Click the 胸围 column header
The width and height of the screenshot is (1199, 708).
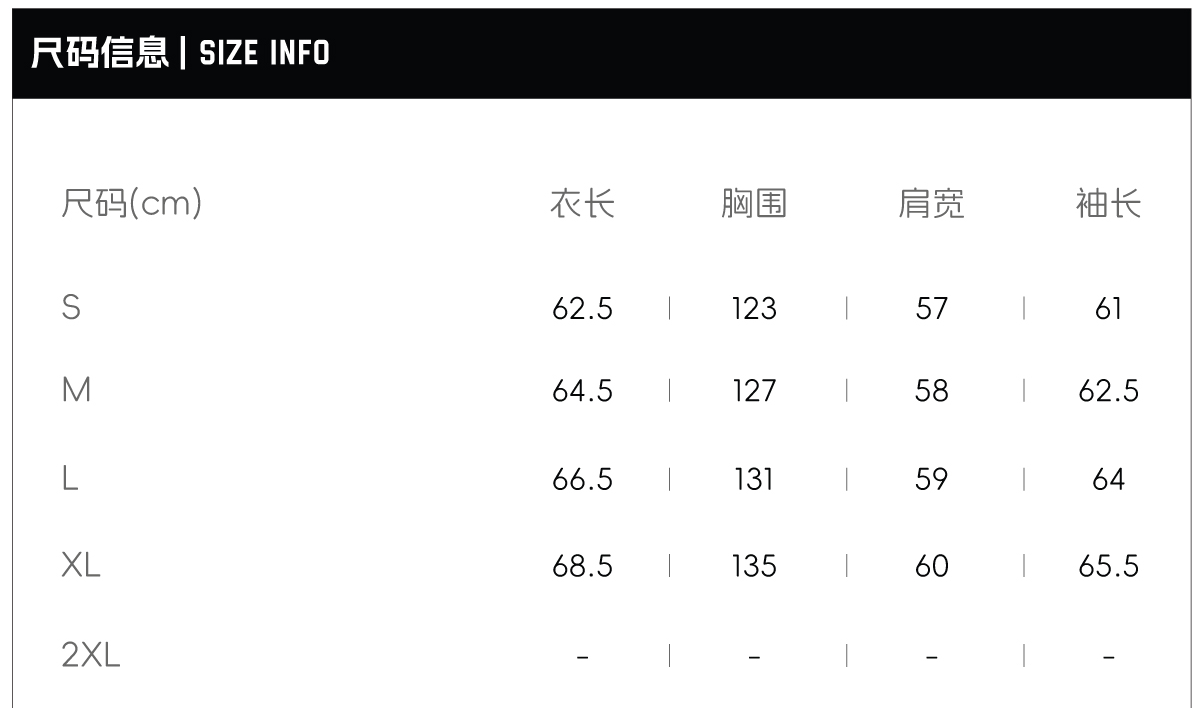click(x=754, y=204)
